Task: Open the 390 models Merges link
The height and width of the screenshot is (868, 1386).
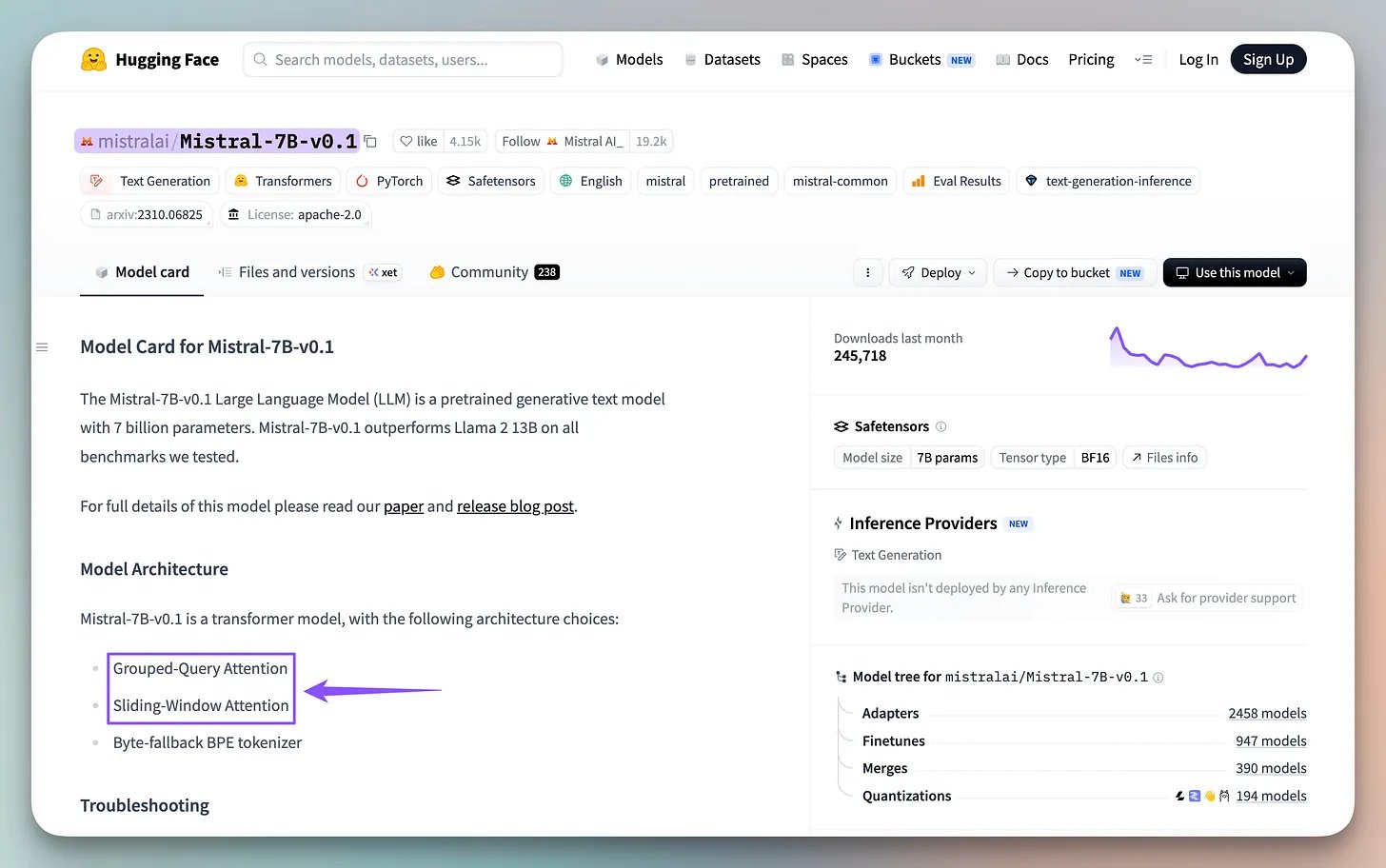Action: click(1271, 769)
